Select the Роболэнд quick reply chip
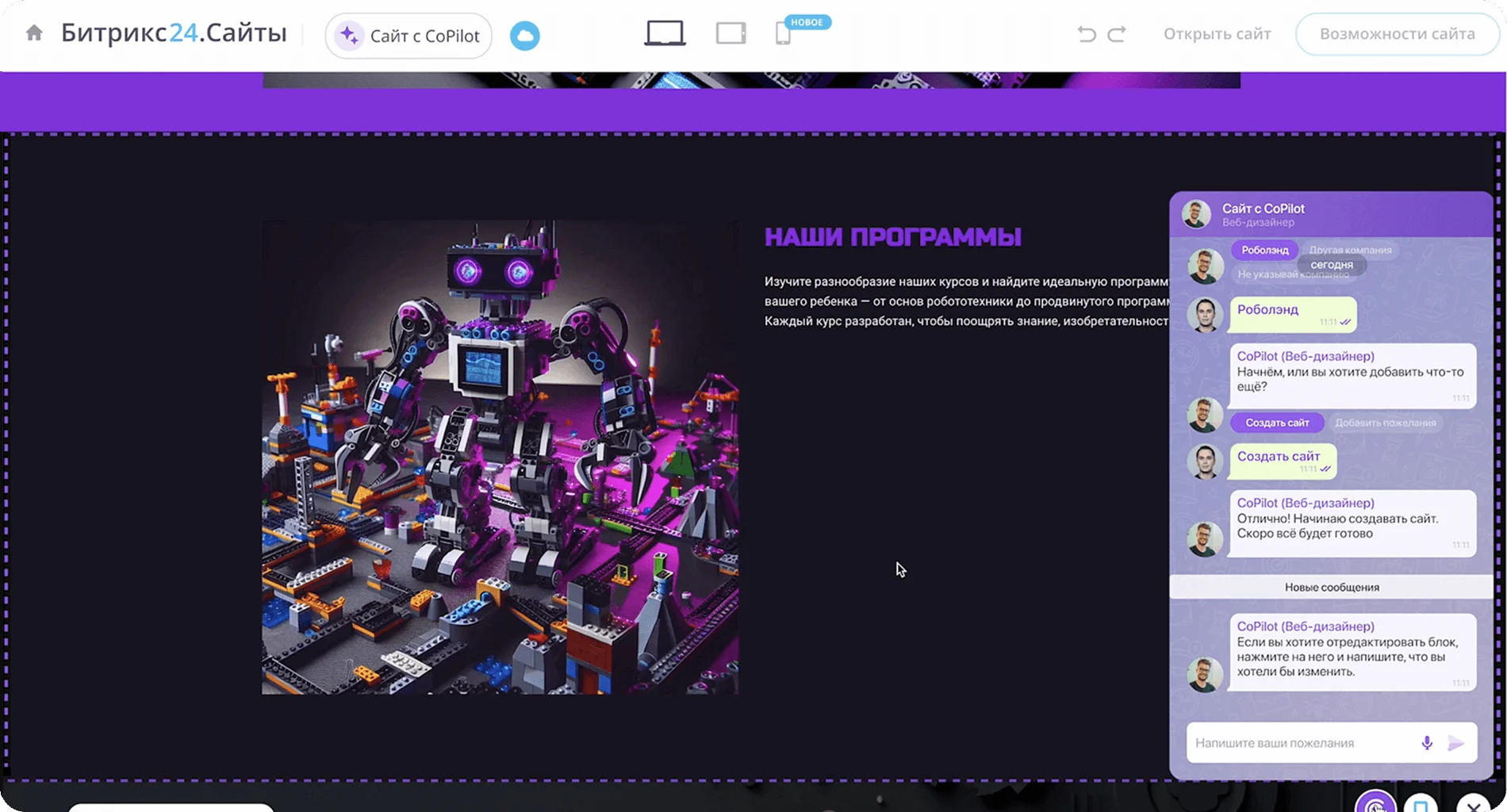Screen dimensions: 1507x812 1264,250
